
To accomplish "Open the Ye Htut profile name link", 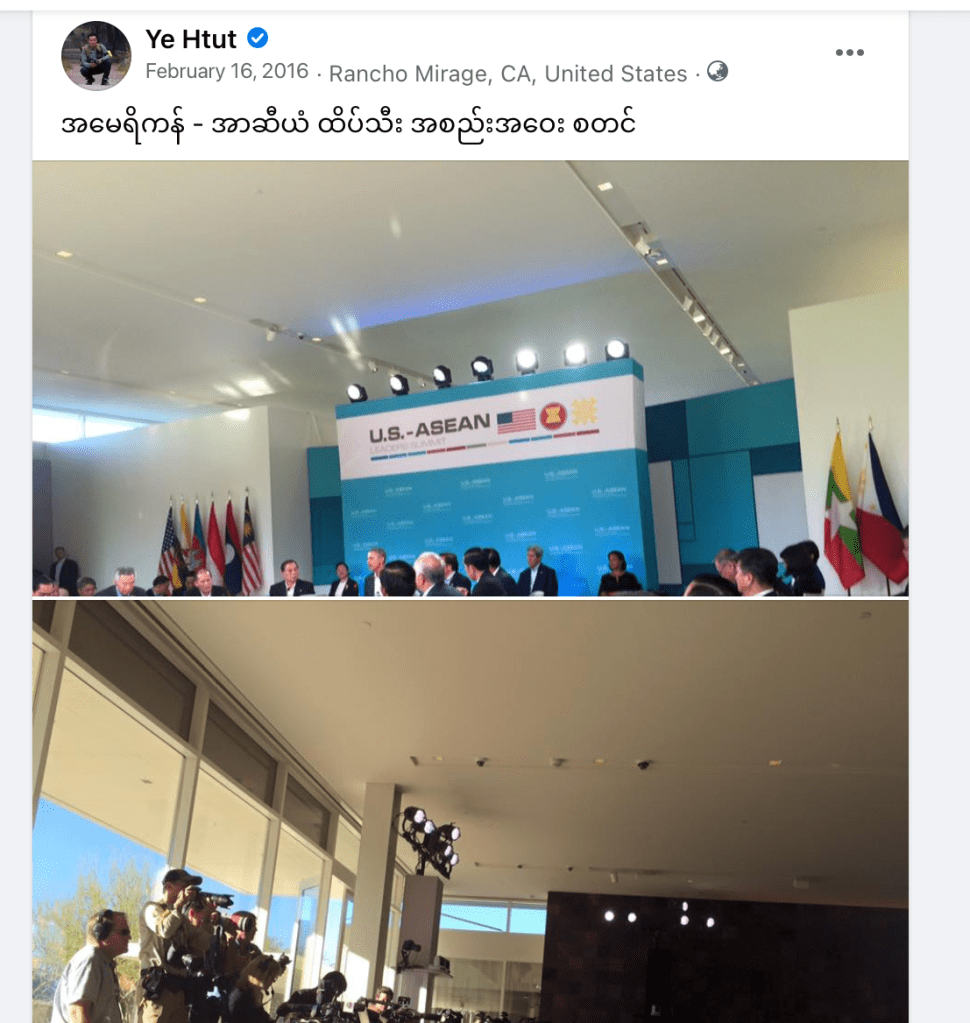I will [x=190, y=39].
